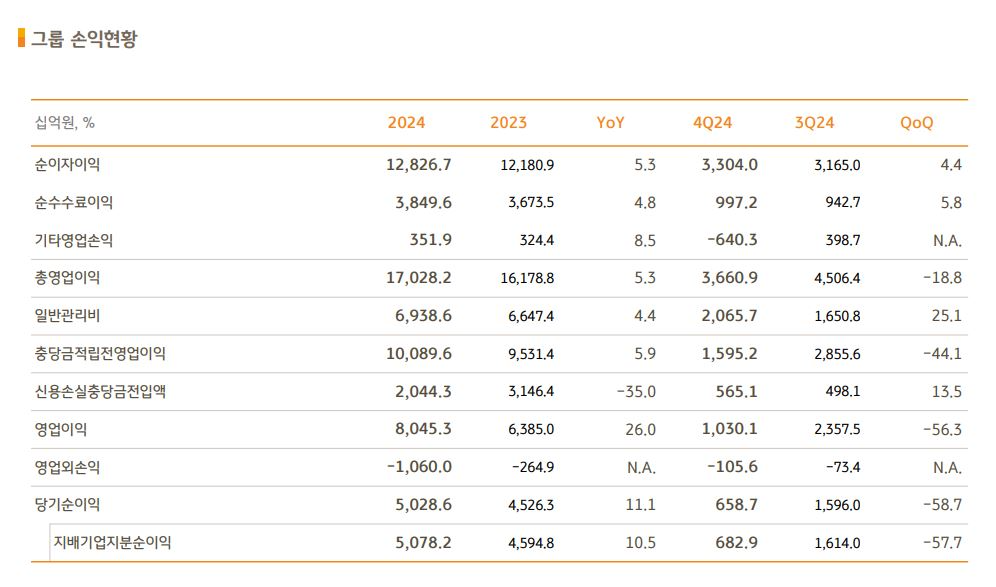
Task: Click the 그룹 손익현황 section heading
Action: pyautogui.click(x=83, y=40)
